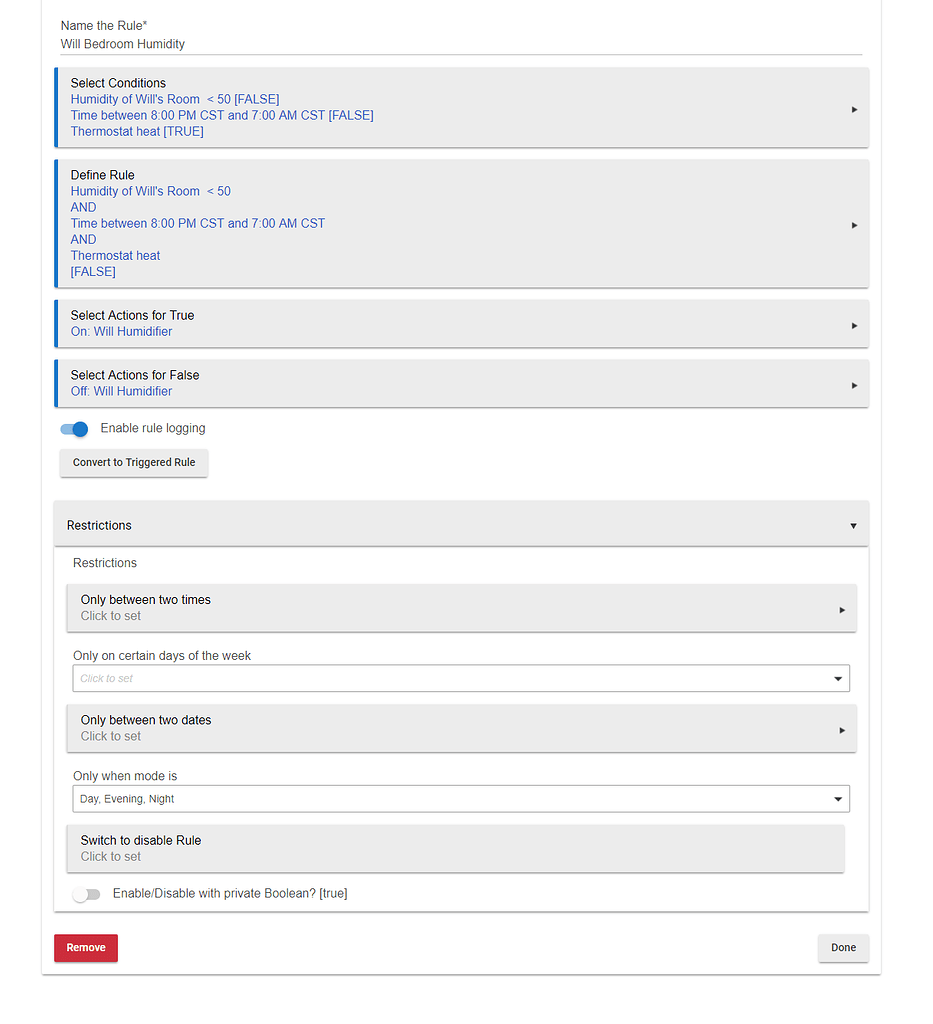Collapse the Restrictions panel
The width and height of the screenshot is (933, 1024).
click(x=853, y=524)
